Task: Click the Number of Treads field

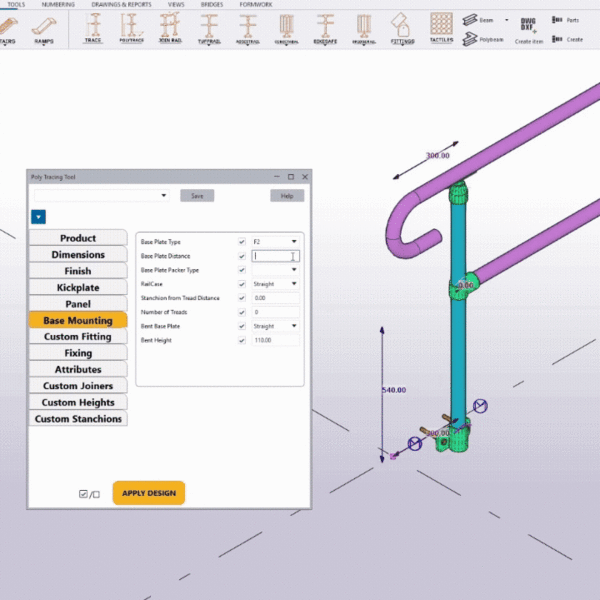Action: (276, 312)
